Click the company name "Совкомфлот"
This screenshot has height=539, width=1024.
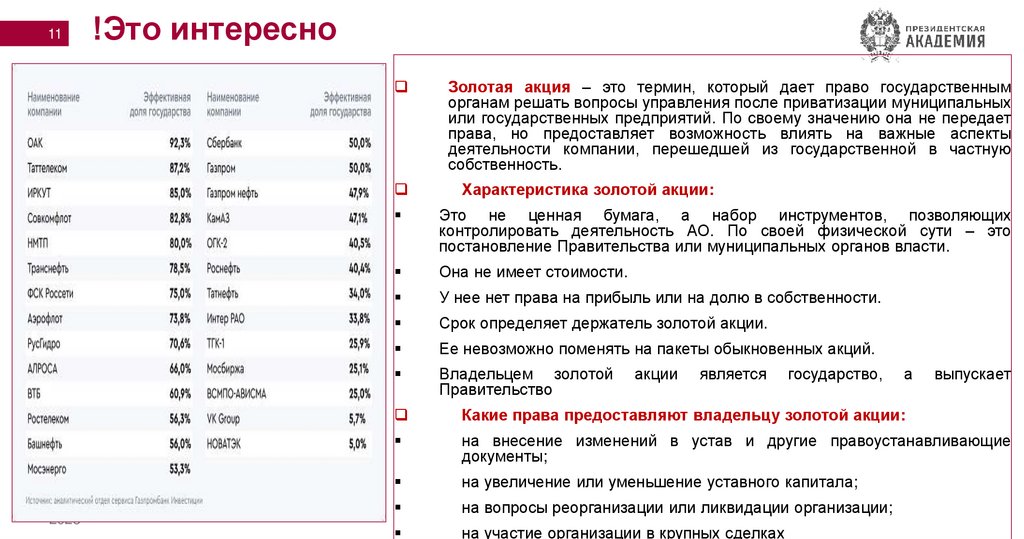coord(49,218)
